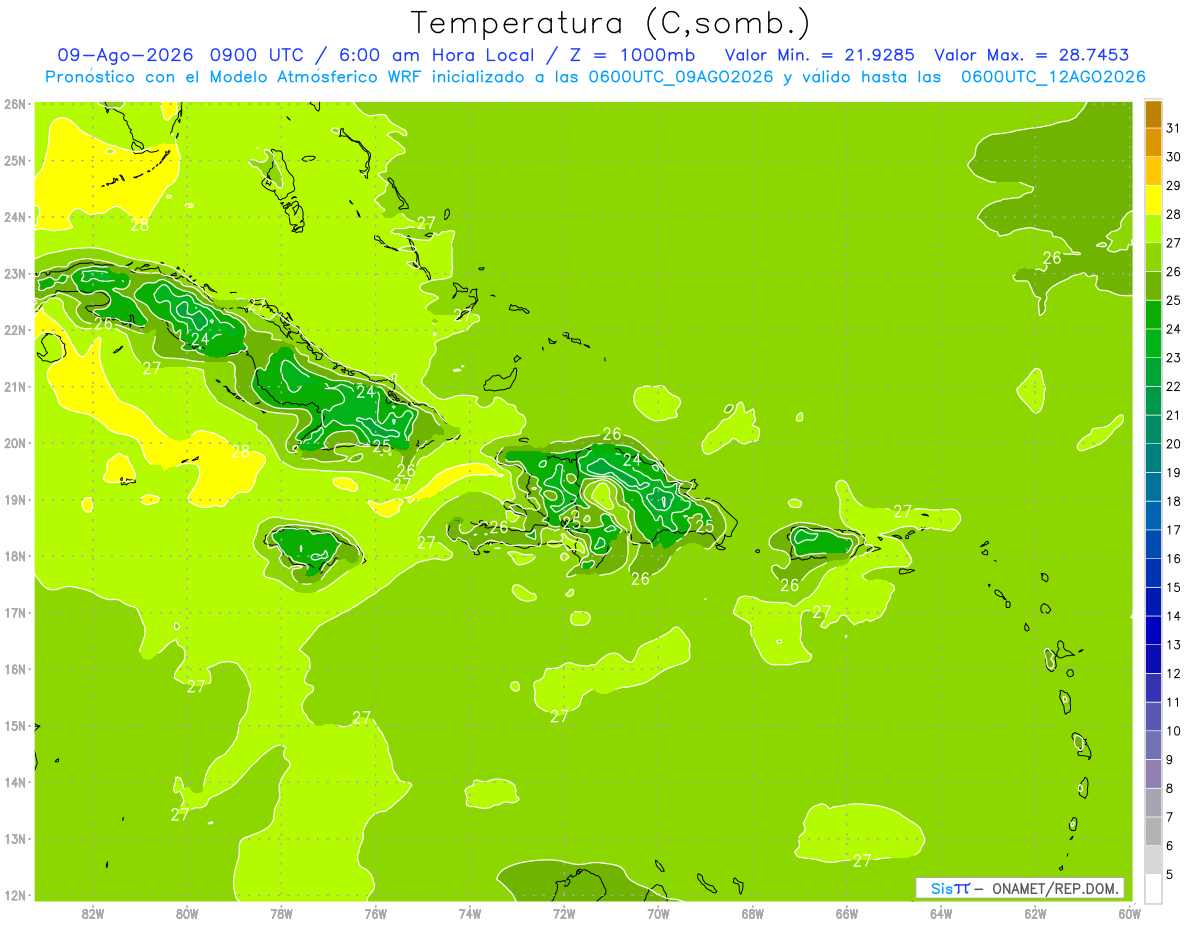The image size is (1200, 927).
Task: Click the latitude axis label '16N'
Action: [15, 669]
